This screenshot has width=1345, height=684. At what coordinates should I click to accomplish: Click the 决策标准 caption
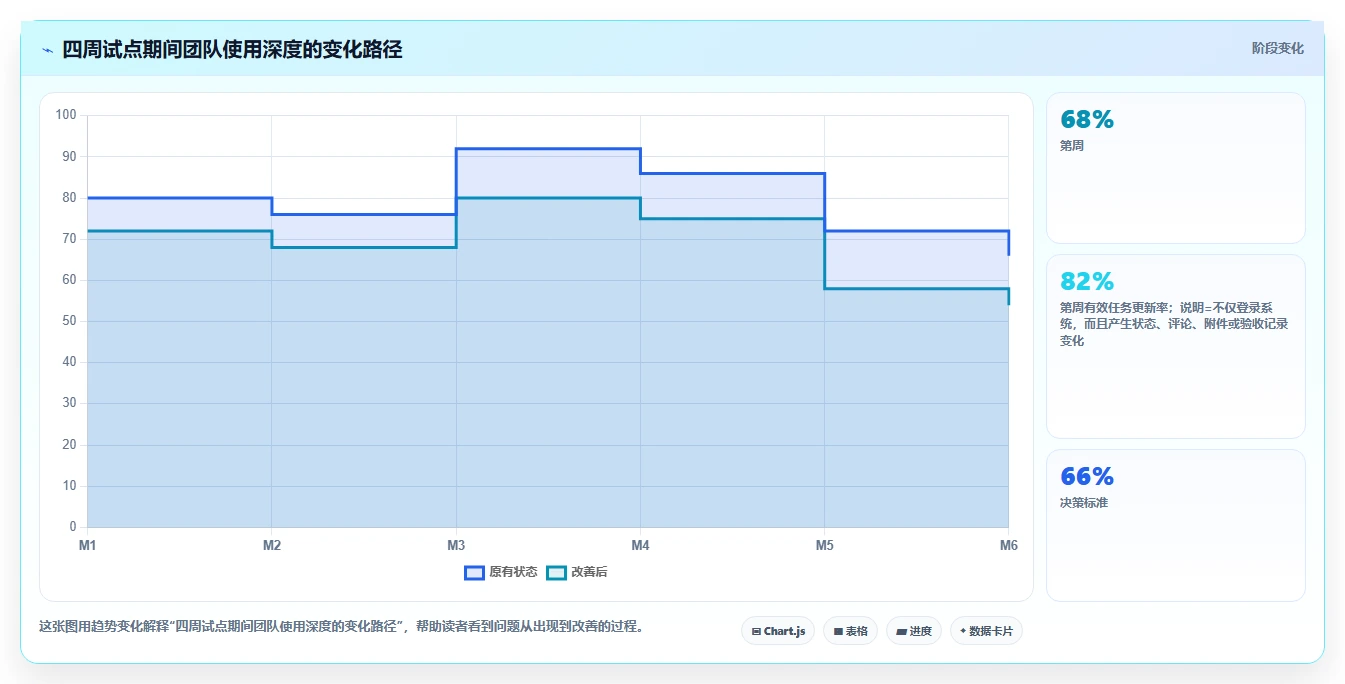[x=1084, y=503]
